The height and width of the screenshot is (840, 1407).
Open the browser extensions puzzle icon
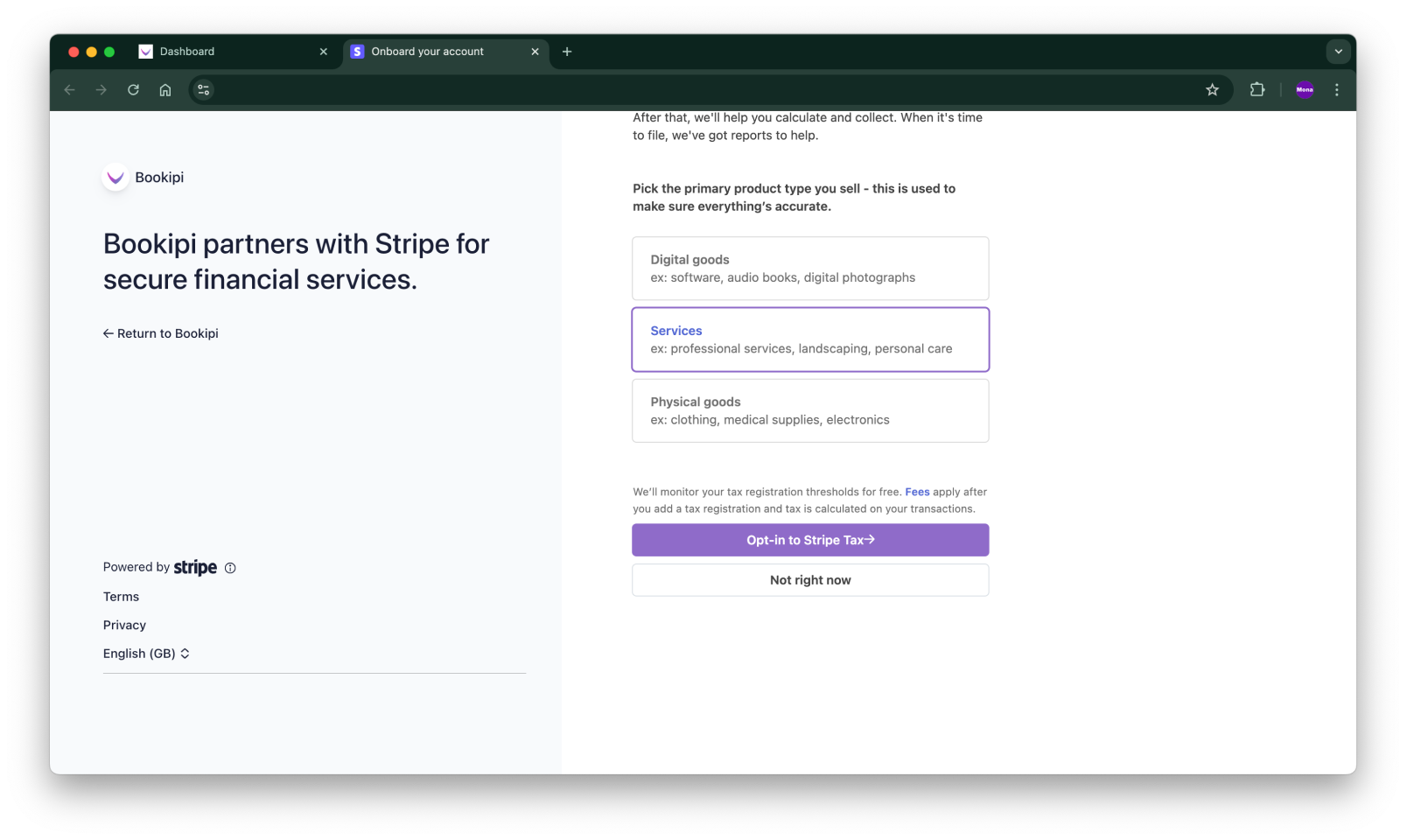pyautogui.click(x=1257, y=89)
